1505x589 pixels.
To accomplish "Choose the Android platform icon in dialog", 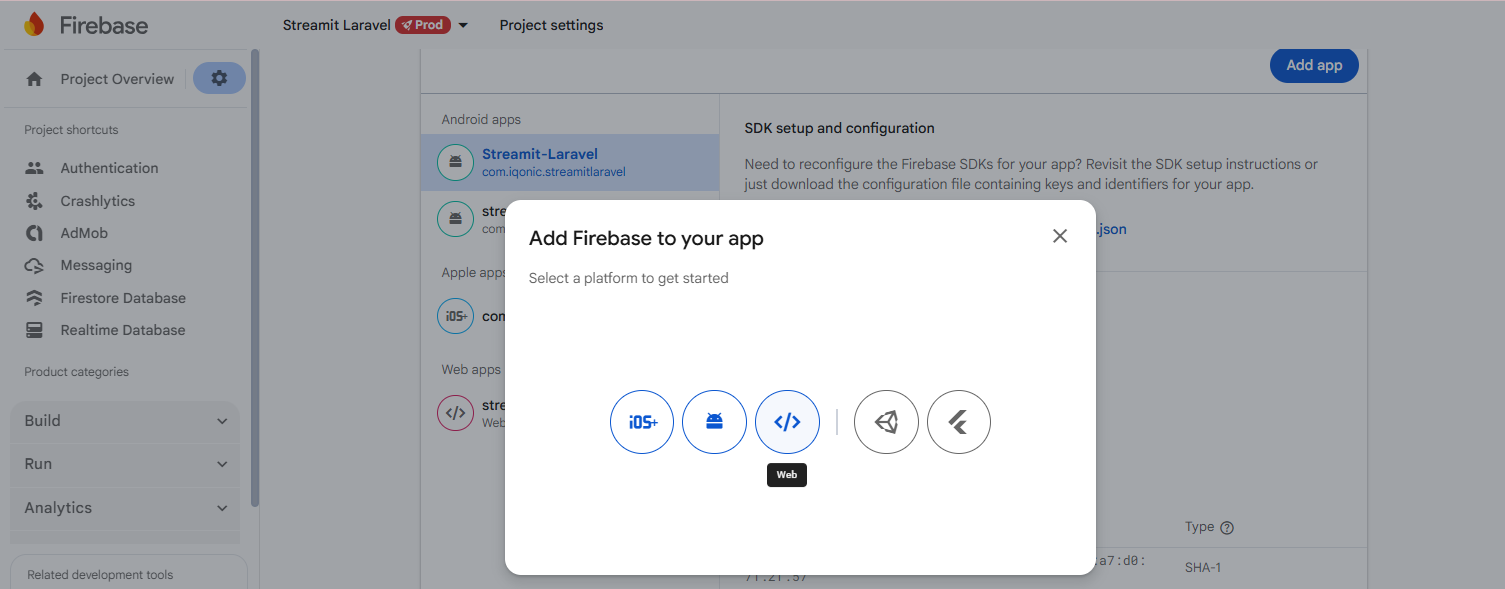I will (x=714, y=422).
